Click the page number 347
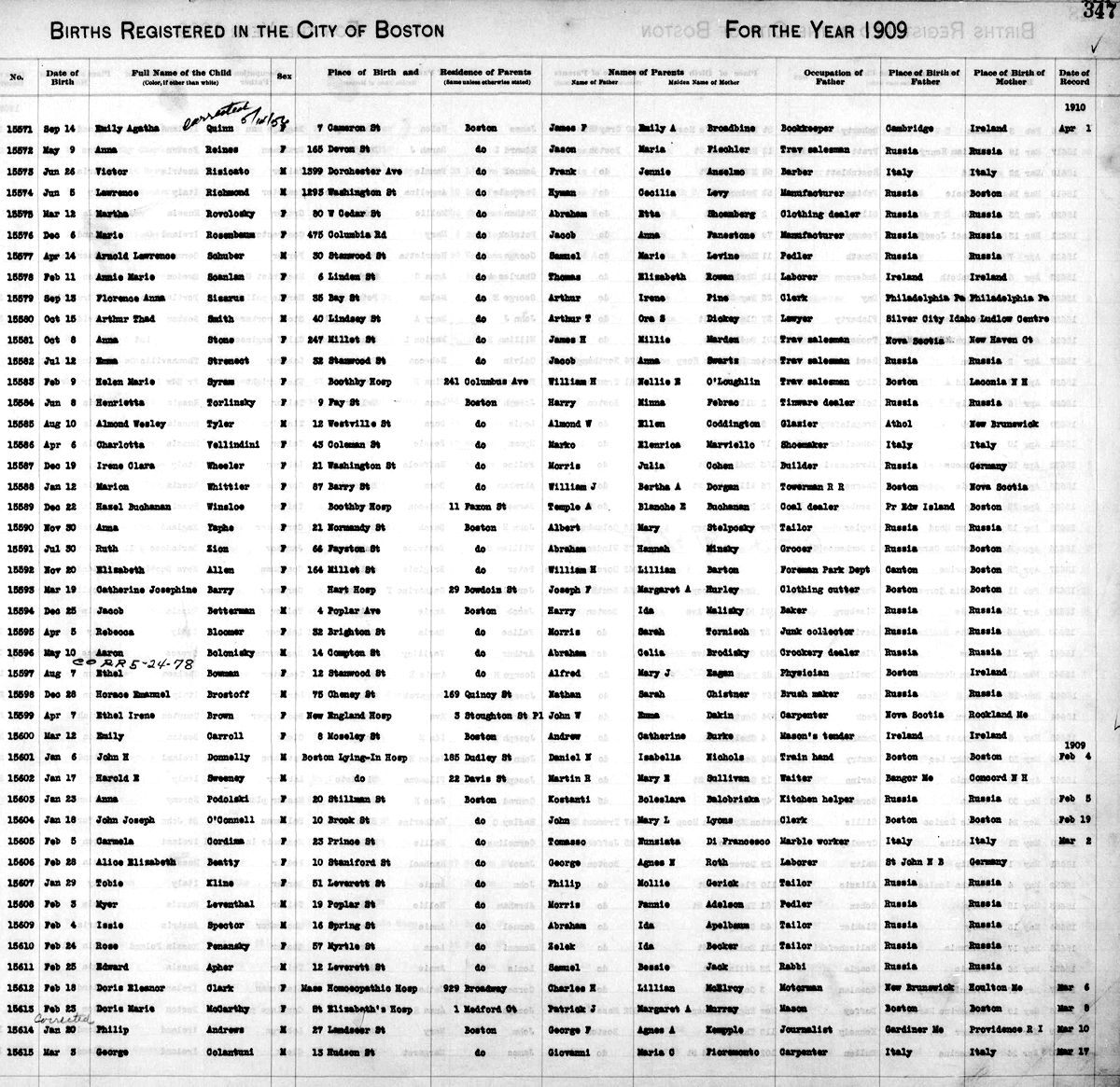 coord(1099,10)
